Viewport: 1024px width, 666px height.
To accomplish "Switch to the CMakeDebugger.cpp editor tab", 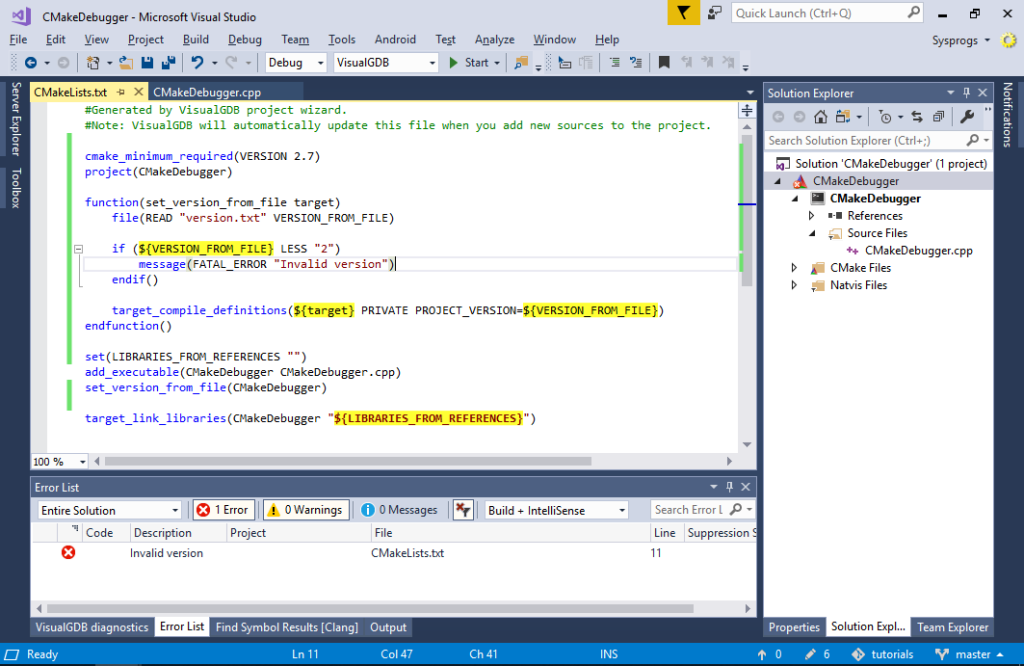I will pyautogui.click(x=206, y=92).
